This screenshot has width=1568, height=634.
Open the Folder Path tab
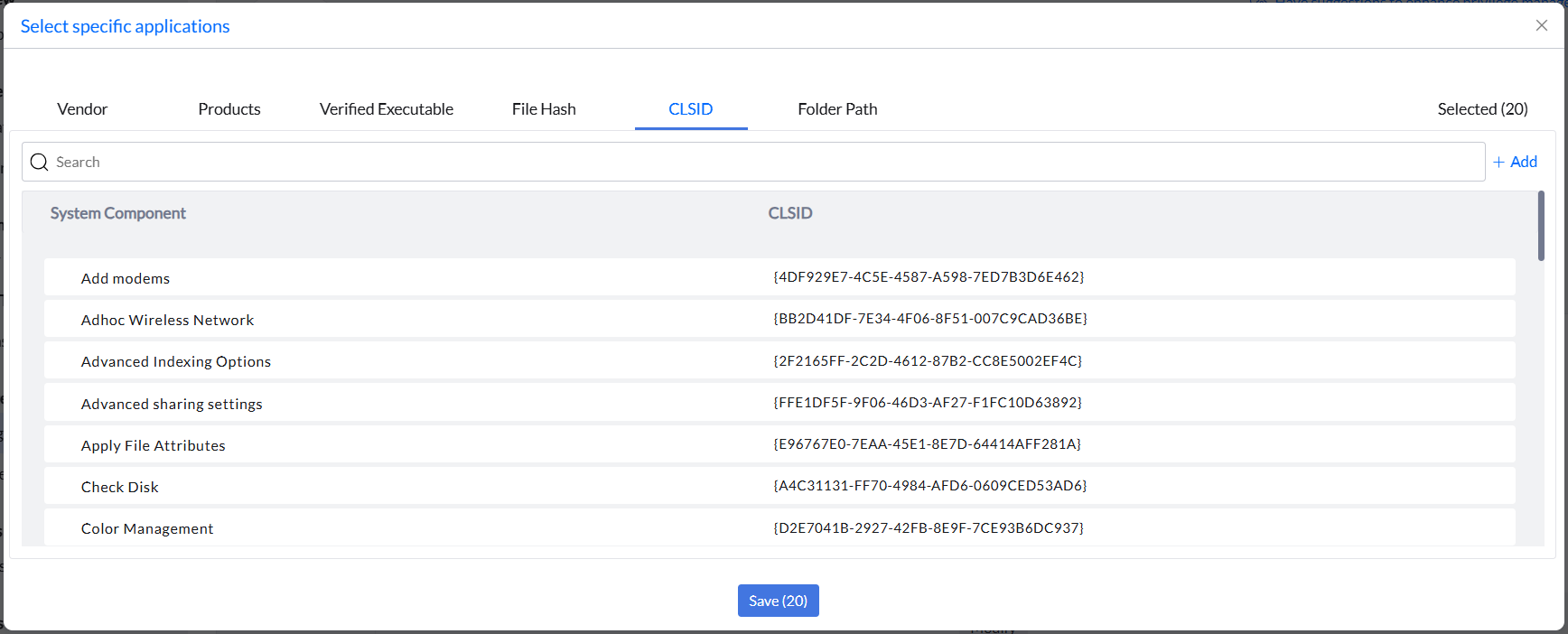click(837, 109)
